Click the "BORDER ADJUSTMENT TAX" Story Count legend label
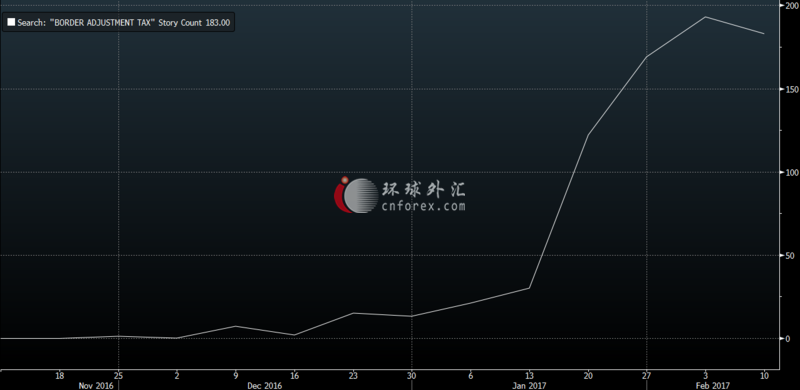This screenshot has width=800, height=390. [124, 22]
